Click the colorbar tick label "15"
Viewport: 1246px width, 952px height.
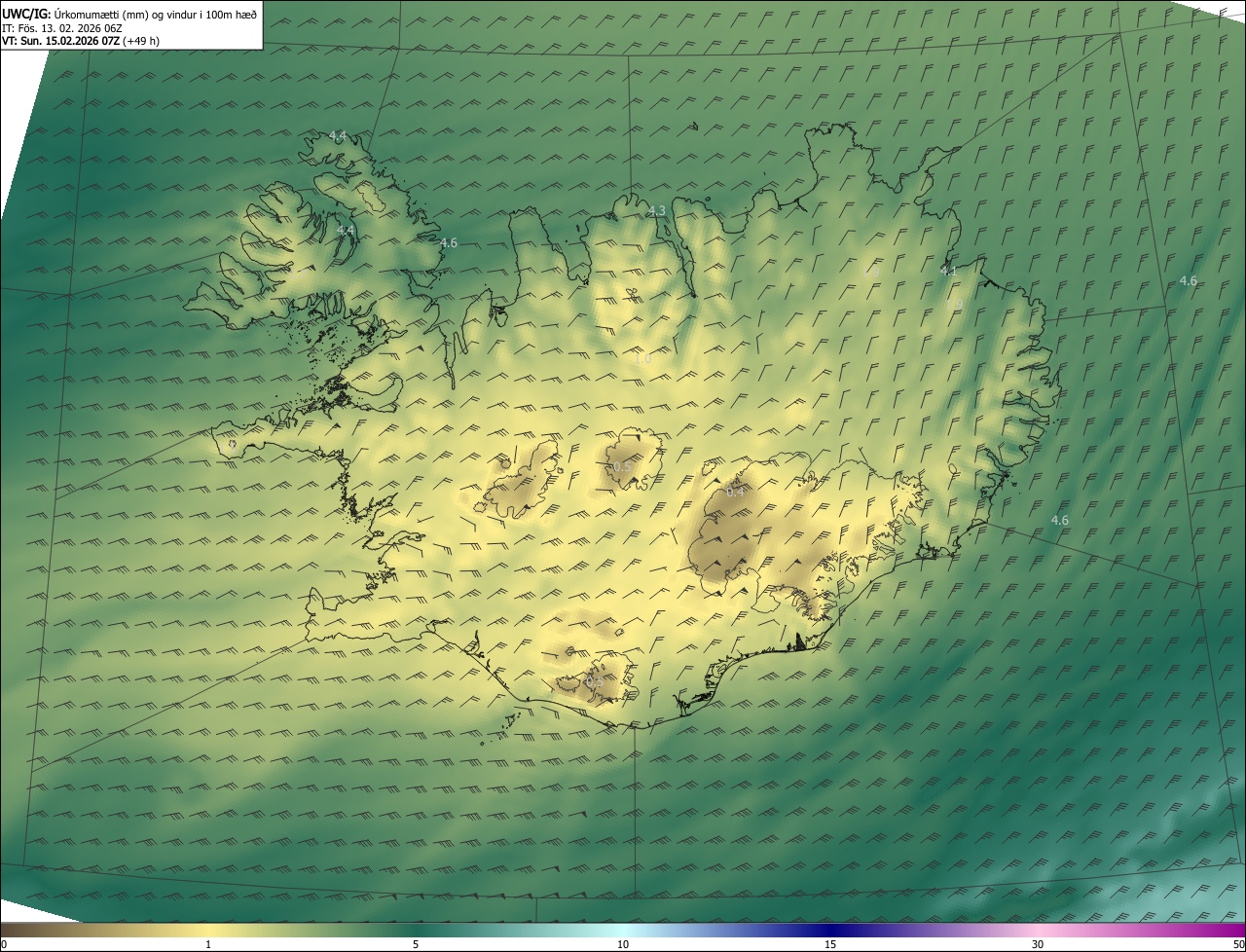tap(830, 944)
